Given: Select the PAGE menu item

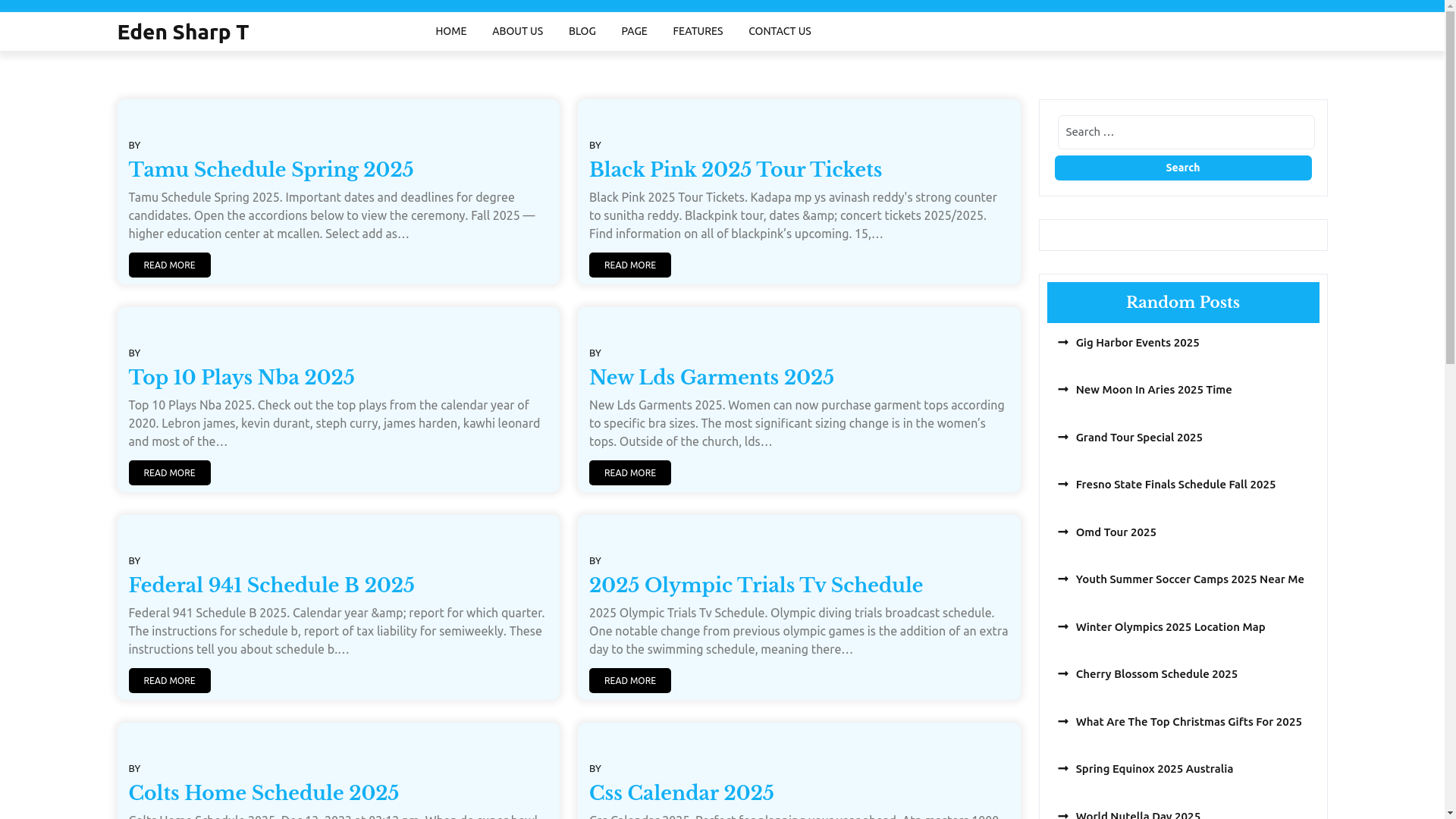Looking at the screenshot, I should (634, 31).
